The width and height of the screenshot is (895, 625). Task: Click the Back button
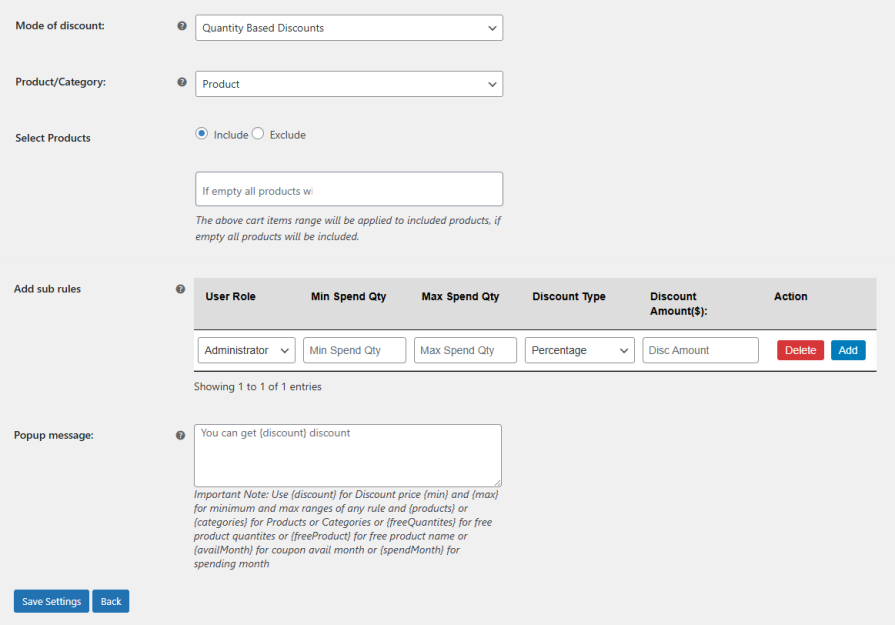point(111,601)
